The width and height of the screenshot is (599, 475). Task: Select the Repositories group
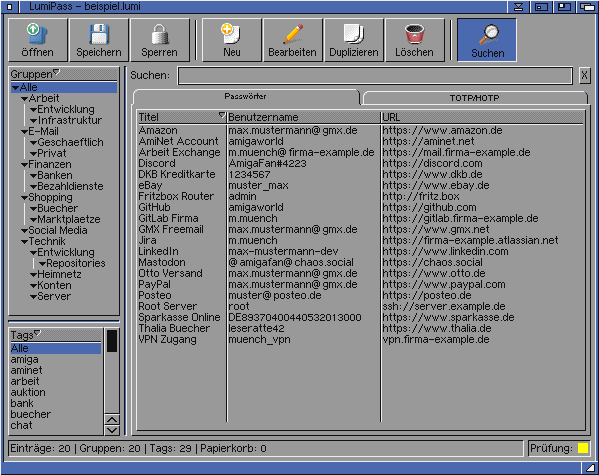(76, 263)
